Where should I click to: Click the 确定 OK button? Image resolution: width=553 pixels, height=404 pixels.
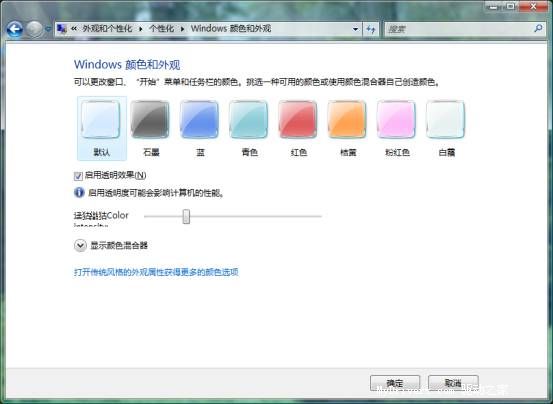click(x=395, y=383)
